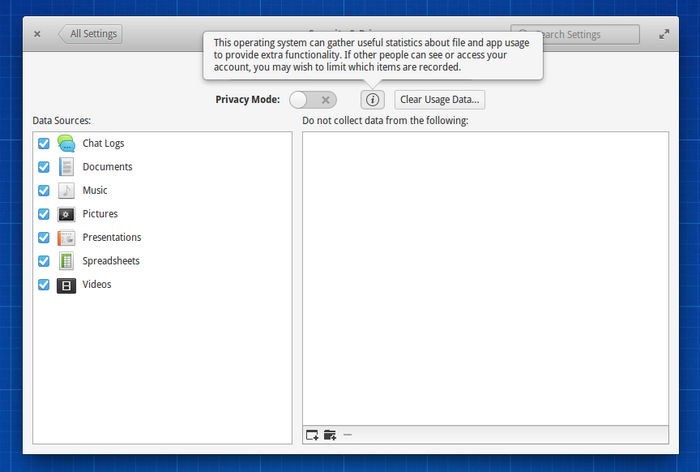
Task: Click the Data Sources heading
Action: [62, 121]
